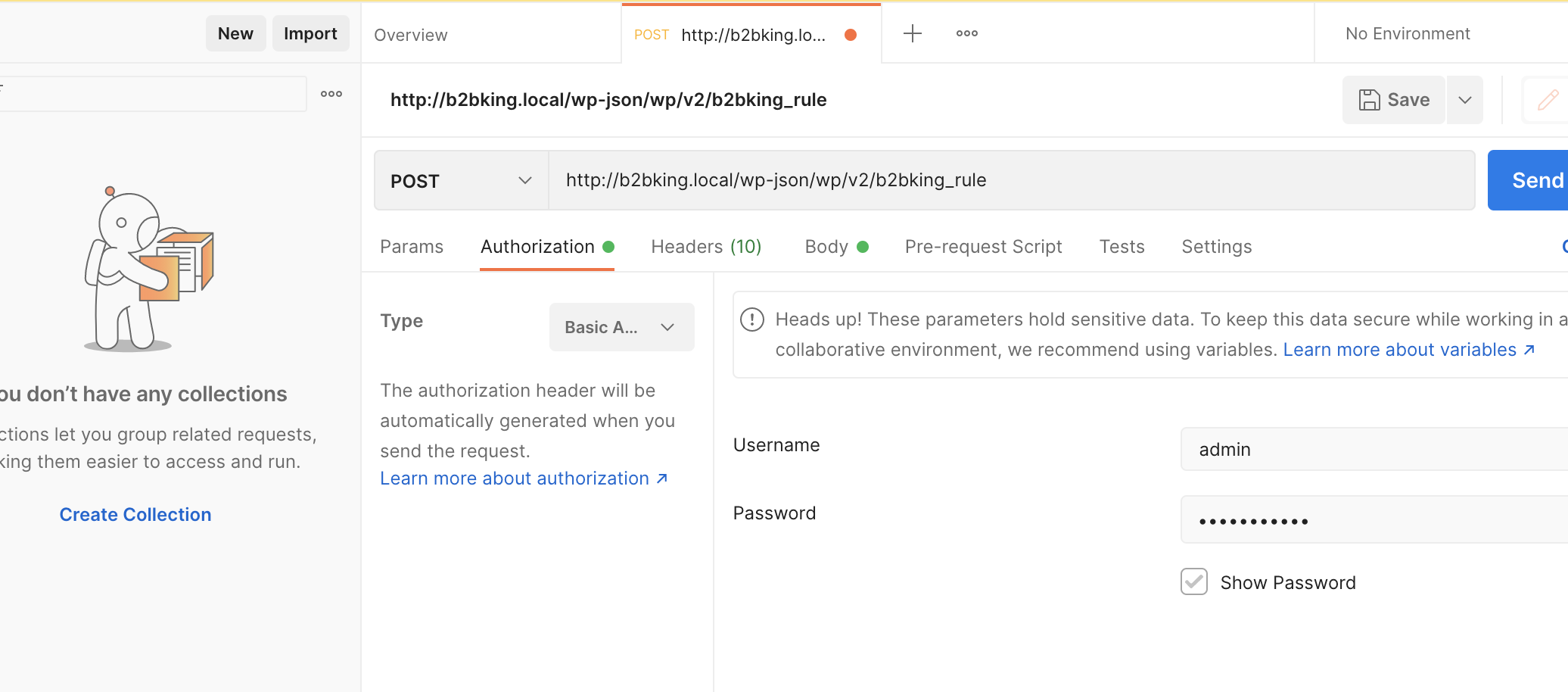Click the sidebar filter search field

tap(153, 94)
